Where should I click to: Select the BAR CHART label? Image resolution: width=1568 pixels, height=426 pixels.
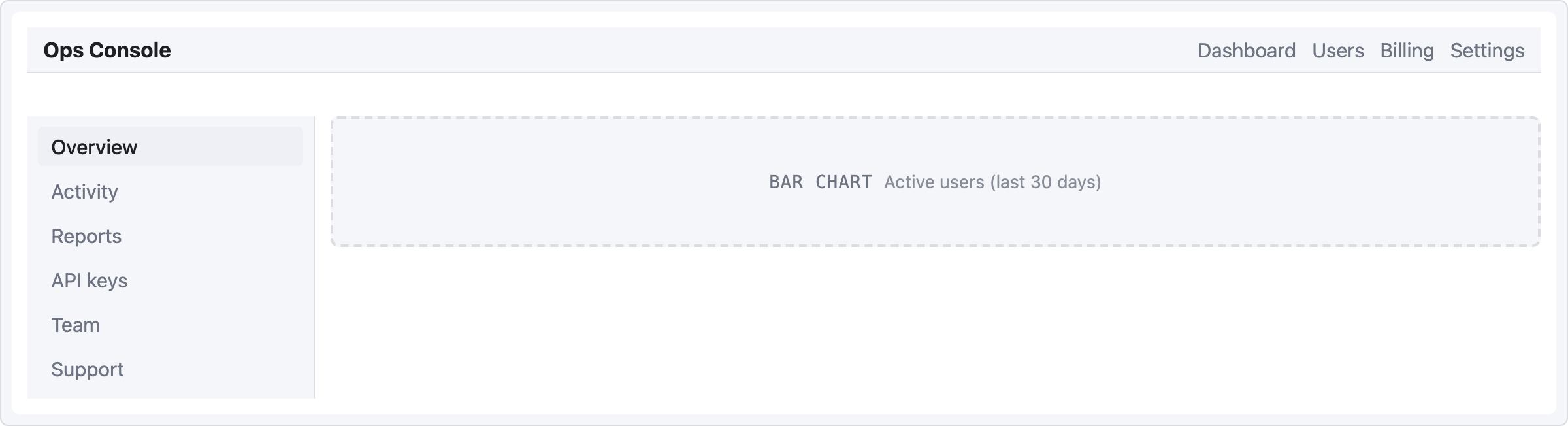click(821, 183)
